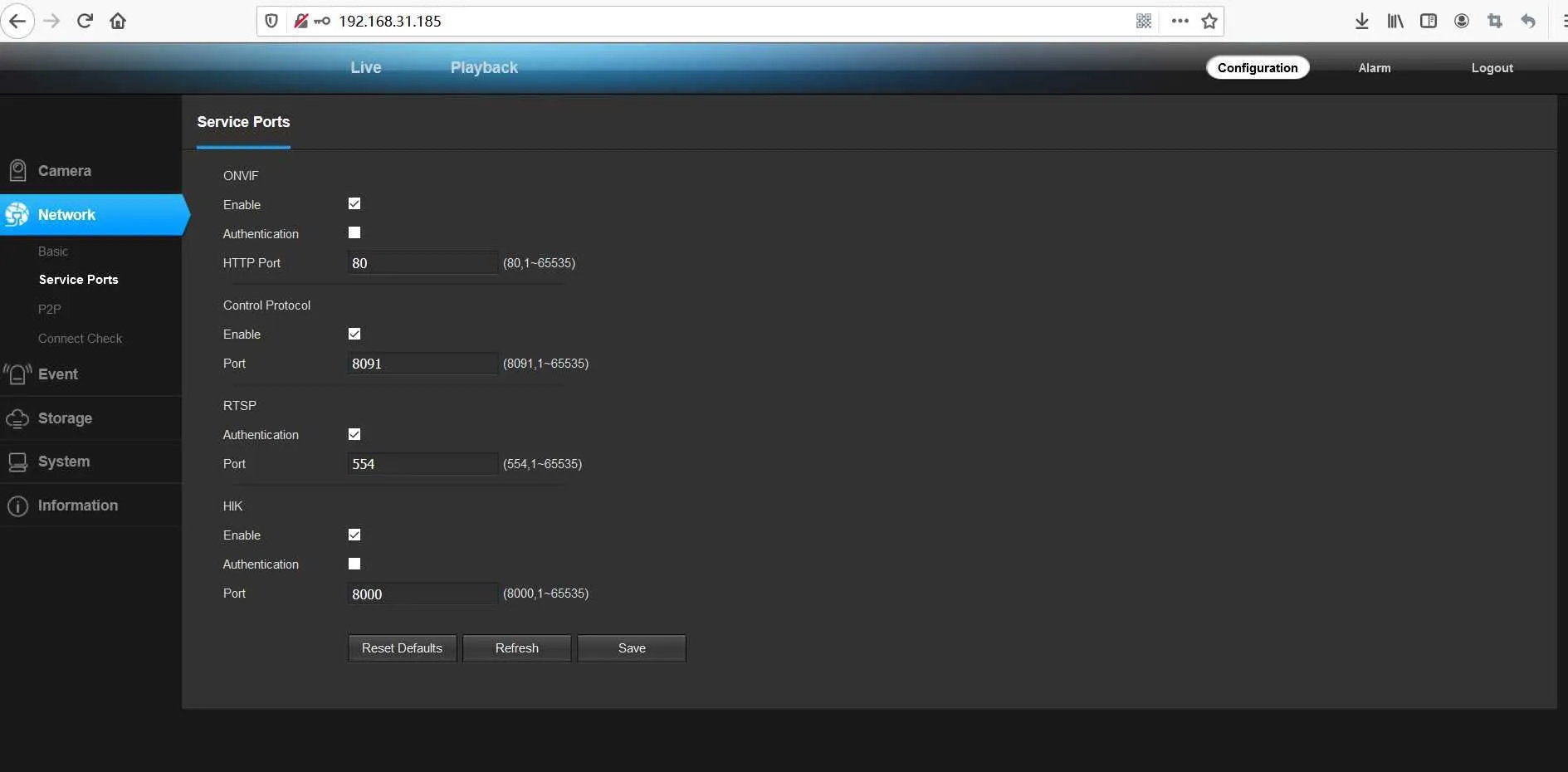
Task: Open the account profile icon
Action: click(x=1462, y=21)
